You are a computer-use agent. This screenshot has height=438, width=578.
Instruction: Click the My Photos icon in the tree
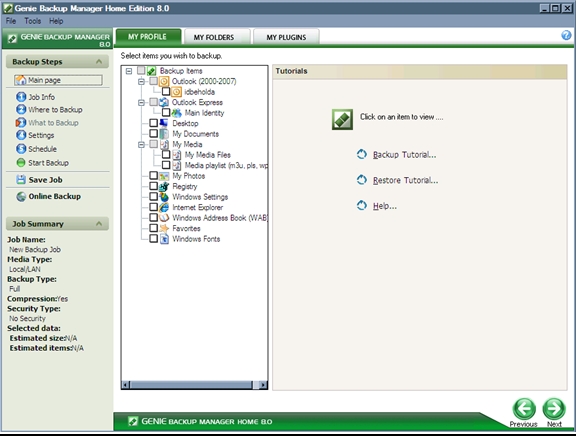(164, 176)
